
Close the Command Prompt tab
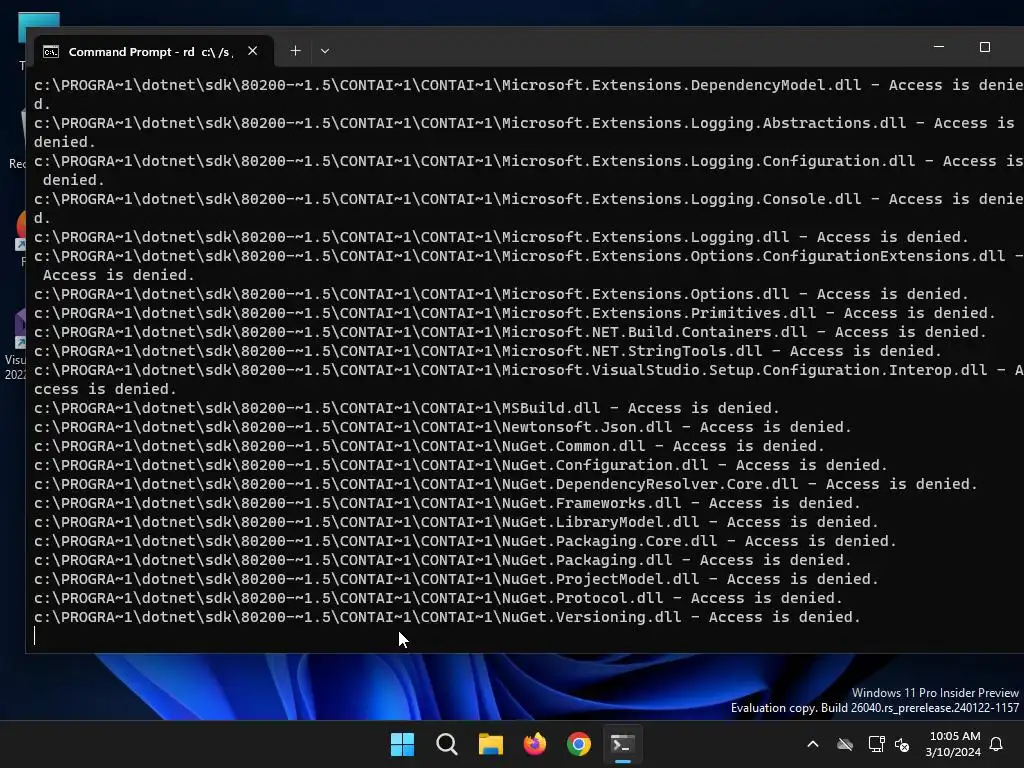coord(253,51)
